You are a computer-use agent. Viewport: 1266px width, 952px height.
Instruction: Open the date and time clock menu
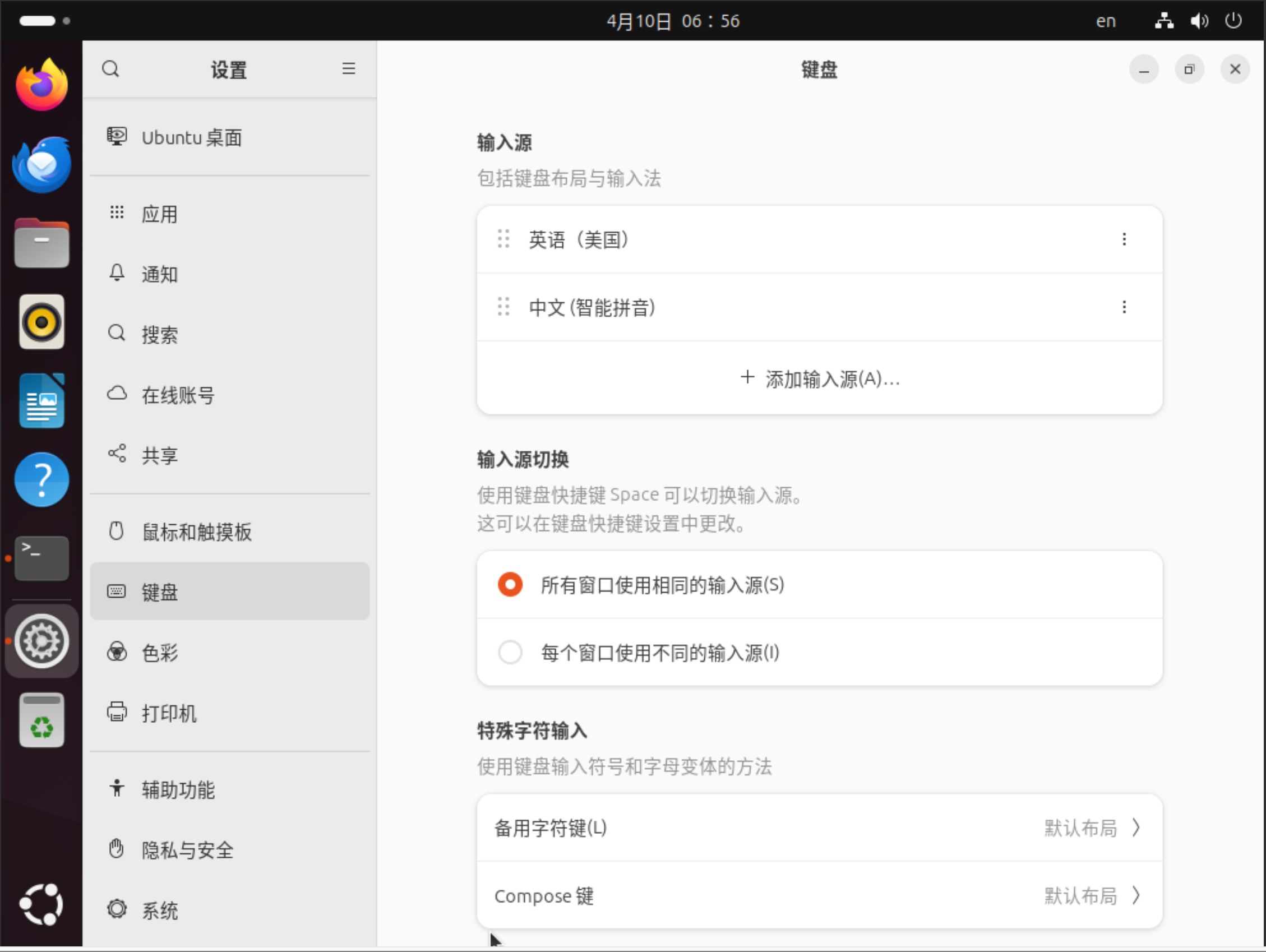(x=673, y=21)
